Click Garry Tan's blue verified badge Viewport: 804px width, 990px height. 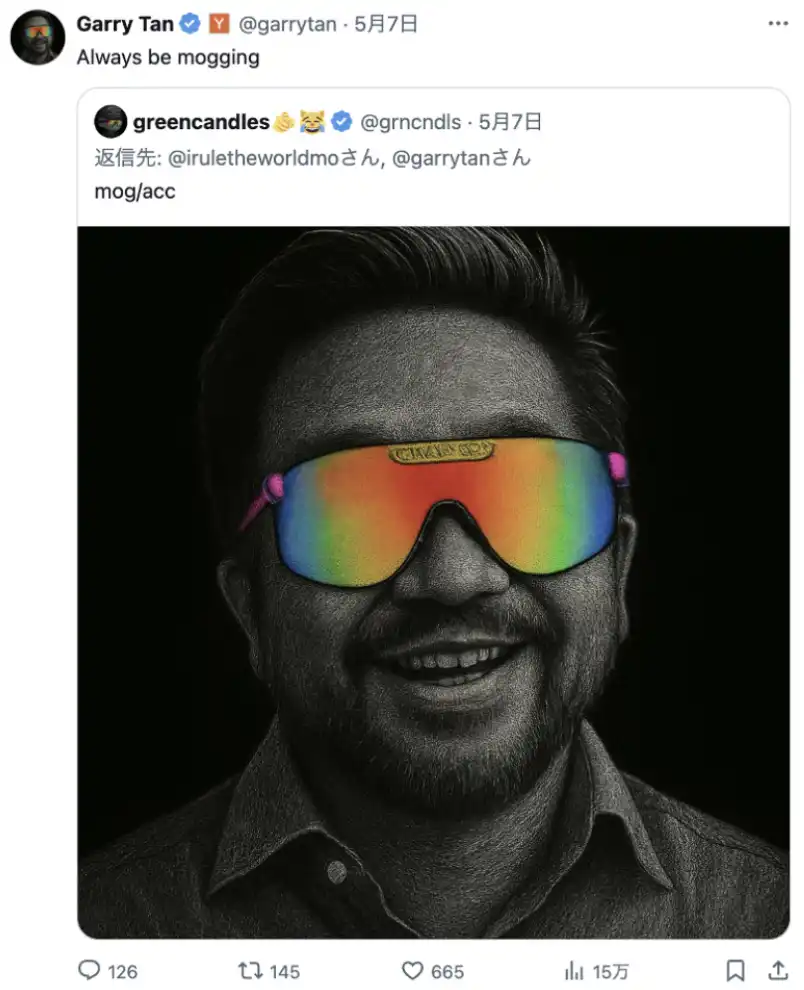pyautogui.click(x=191, y=25)
